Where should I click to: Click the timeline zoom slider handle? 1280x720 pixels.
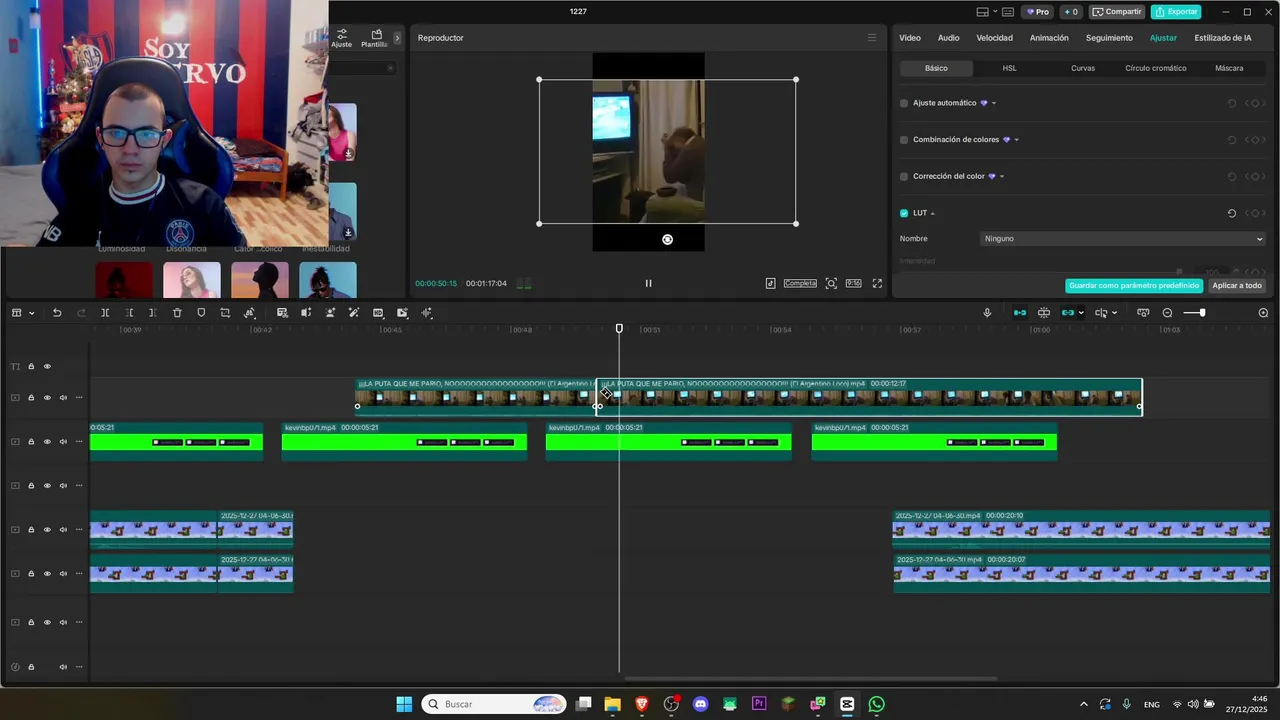pos(1202,313)
